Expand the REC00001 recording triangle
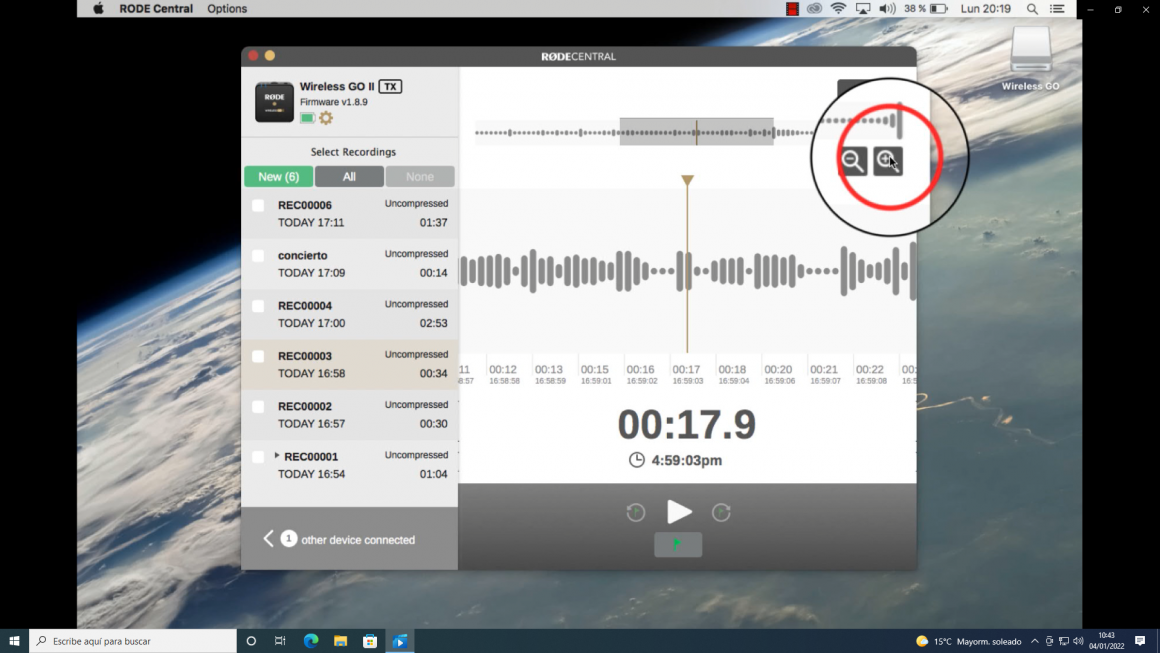Screen dimensions: 1160x653 (277, 456)
